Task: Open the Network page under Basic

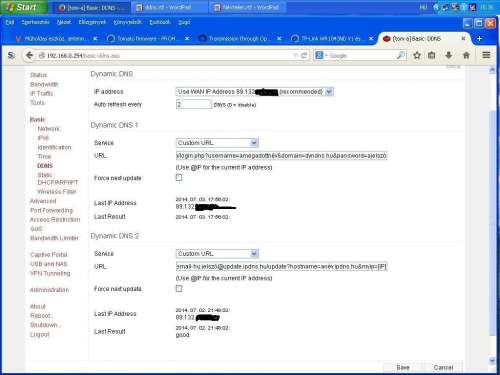Action: pos(49,129)
